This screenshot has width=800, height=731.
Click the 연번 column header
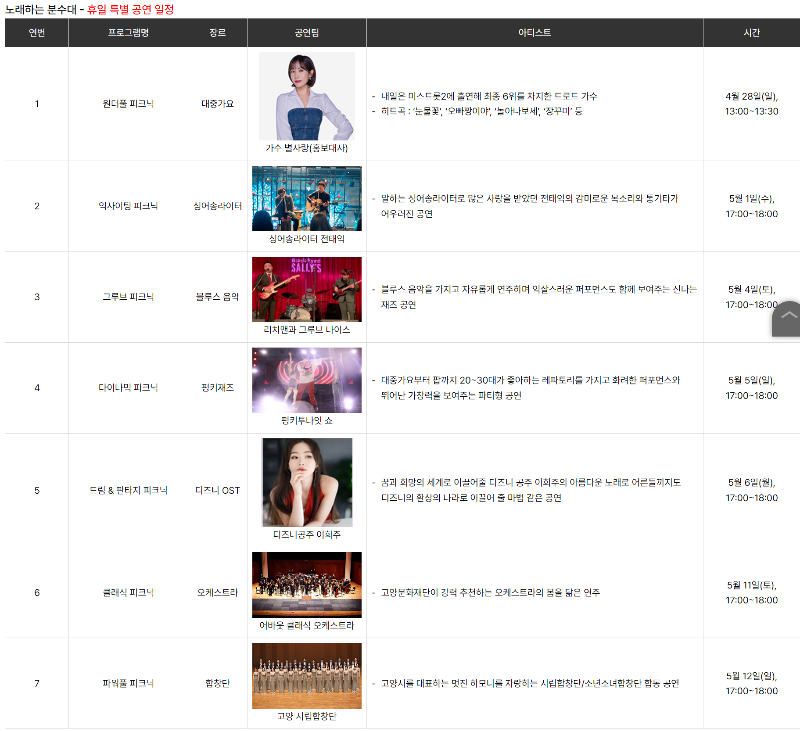[x=37, y=33]
